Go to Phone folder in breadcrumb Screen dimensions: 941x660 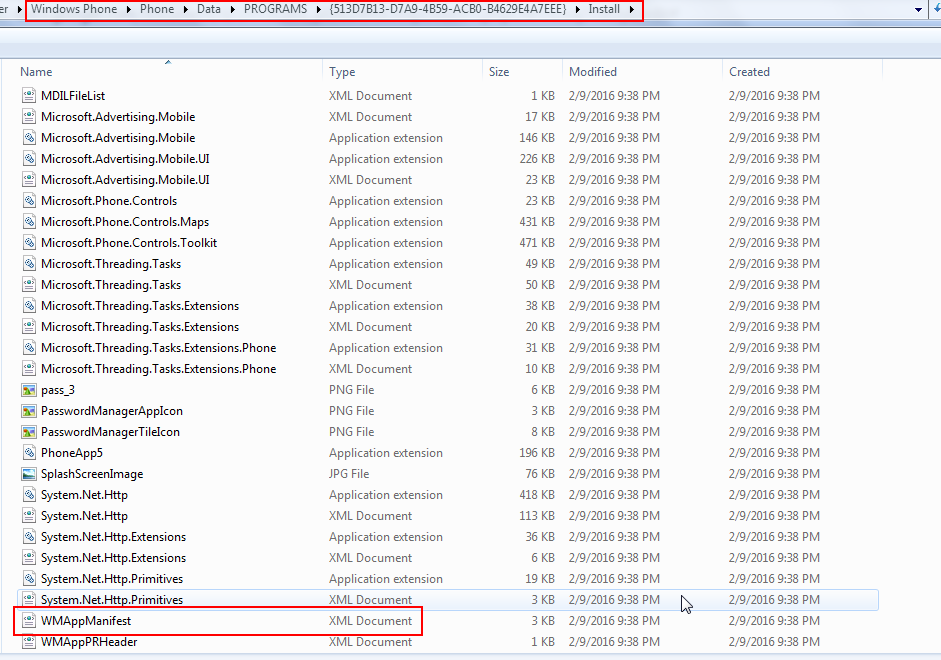(x=157, y=9)
